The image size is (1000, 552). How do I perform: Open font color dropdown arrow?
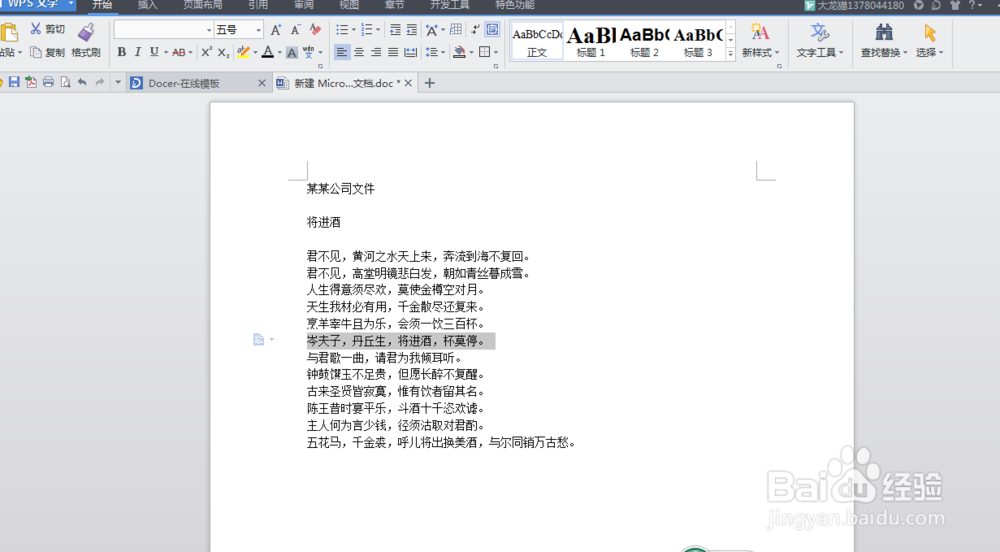click(279, 52)
